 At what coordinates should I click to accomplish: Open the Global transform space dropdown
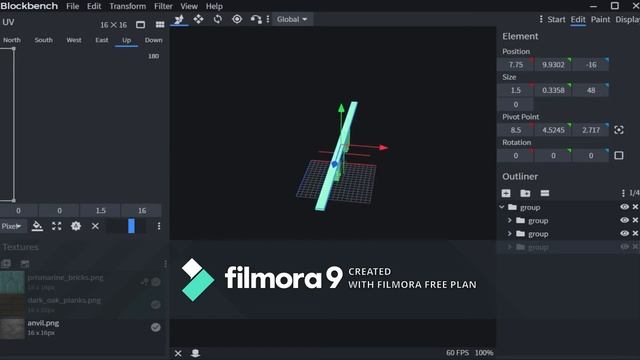coord(292,19)
